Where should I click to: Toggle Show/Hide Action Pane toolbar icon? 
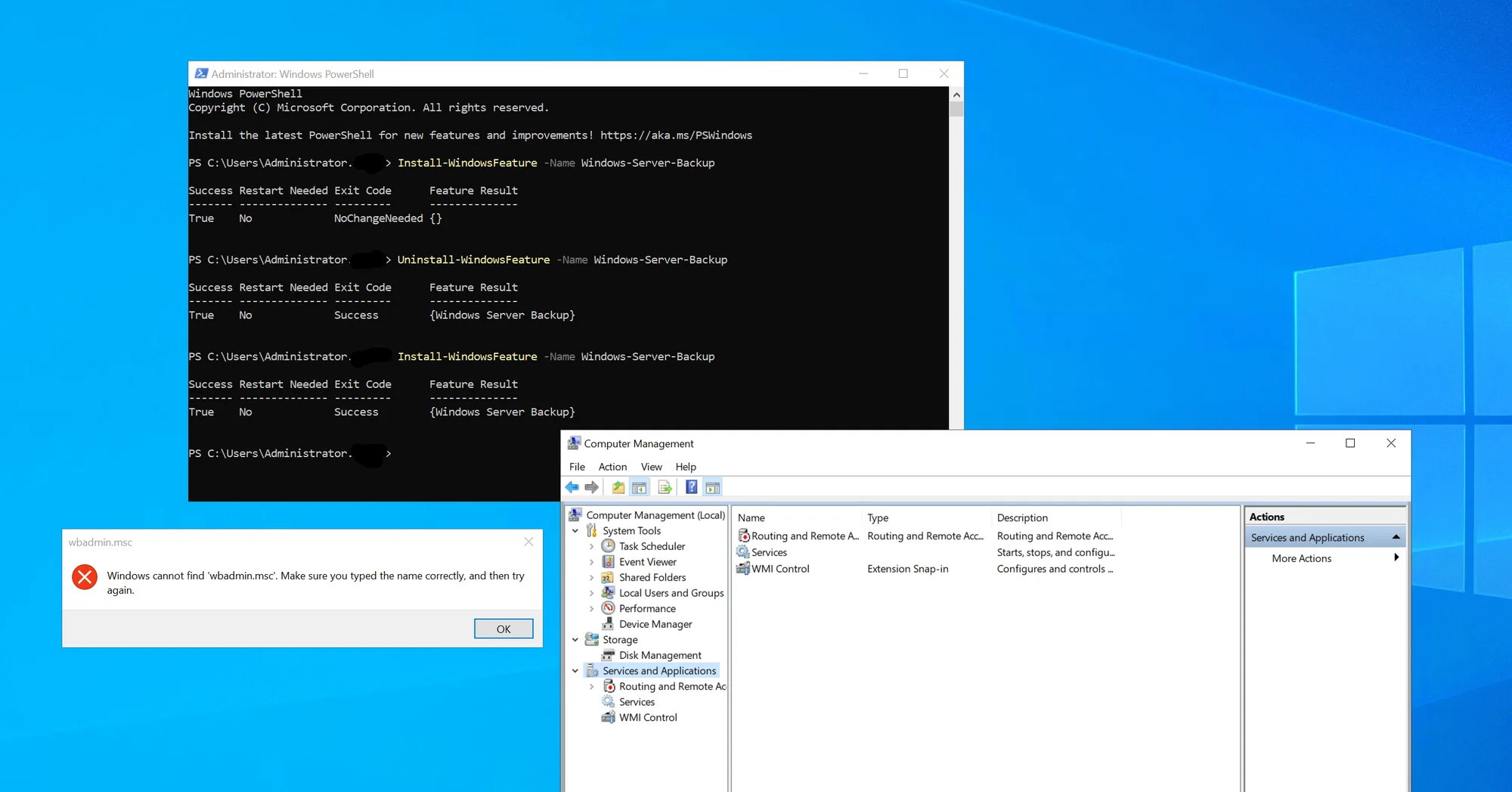[x=713, y=487]
